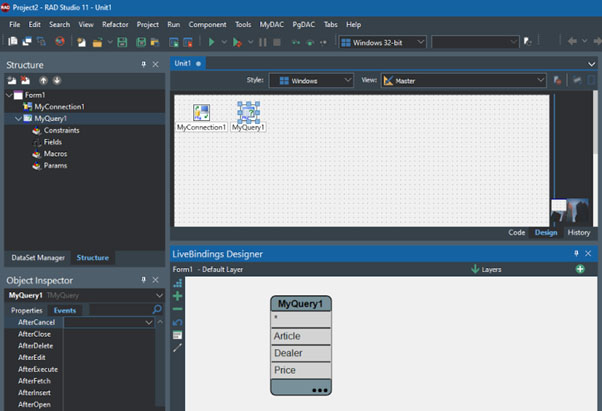The height and width of the screenshot is (411, 602).
Task: Expand the editor tabs list chevron
Action: [592, 64]
